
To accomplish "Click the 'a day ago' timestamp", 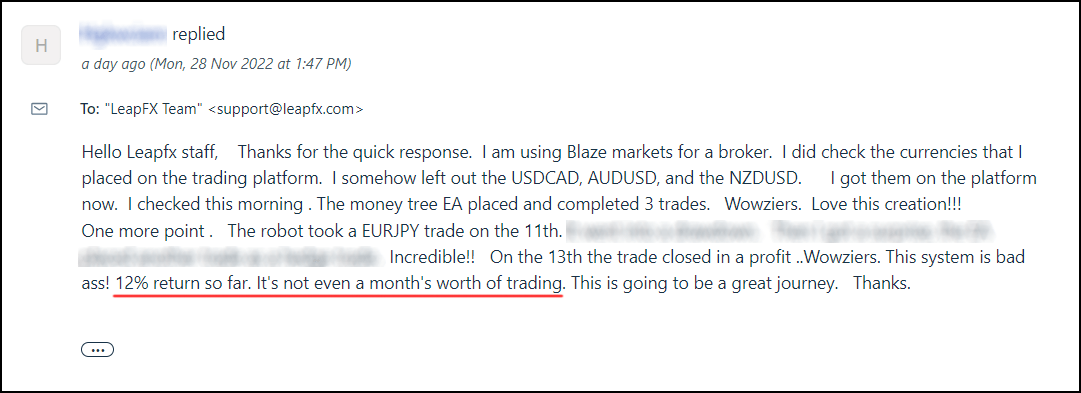I will point(113,64).
